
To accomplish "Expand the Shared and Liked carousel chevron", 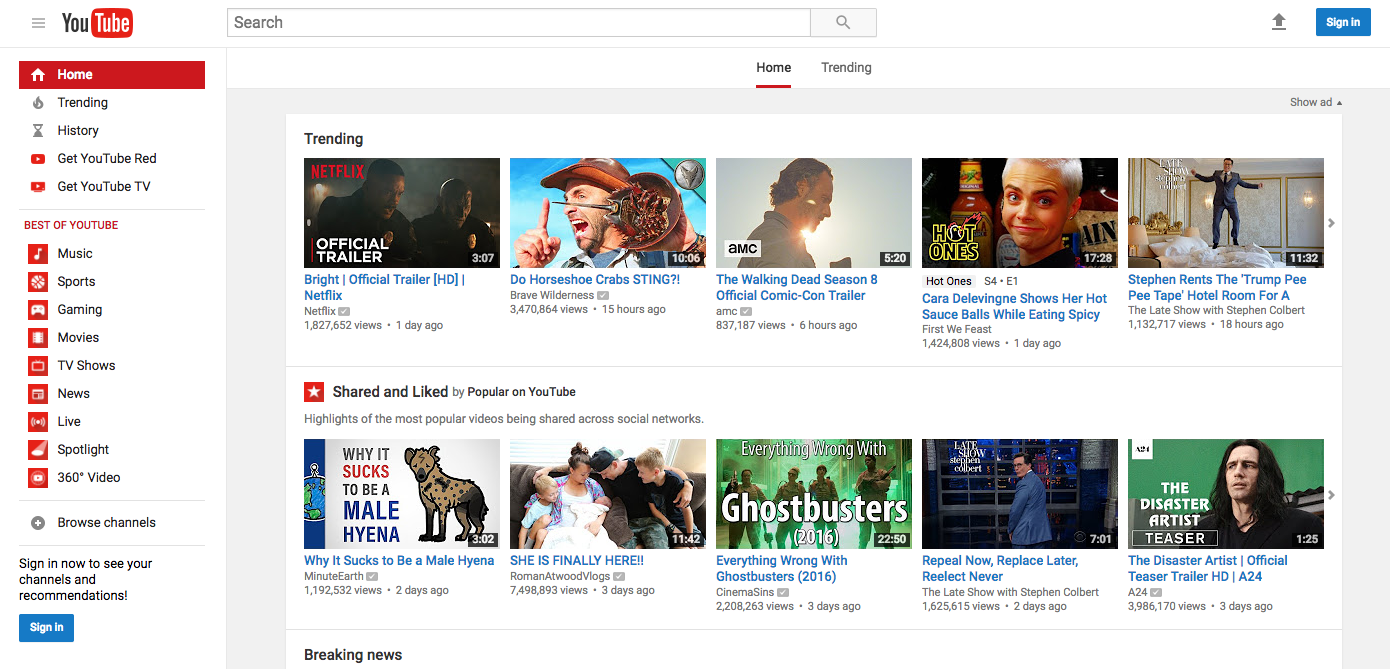I will pyautogui.click(x=1331, y=494).
